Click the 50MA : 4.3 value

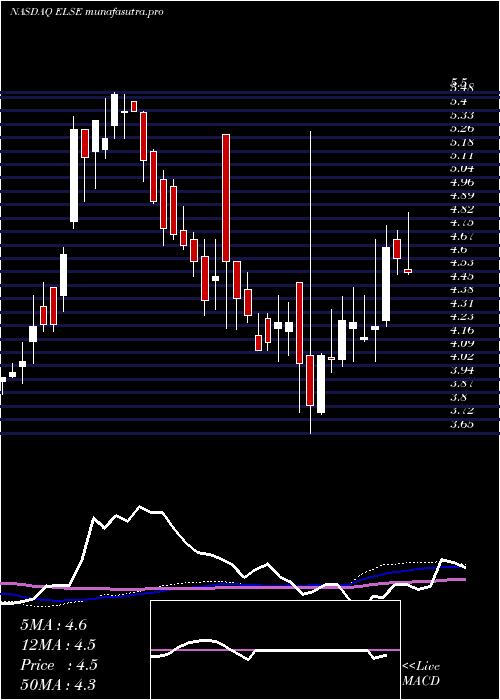[x=58, y=685]
